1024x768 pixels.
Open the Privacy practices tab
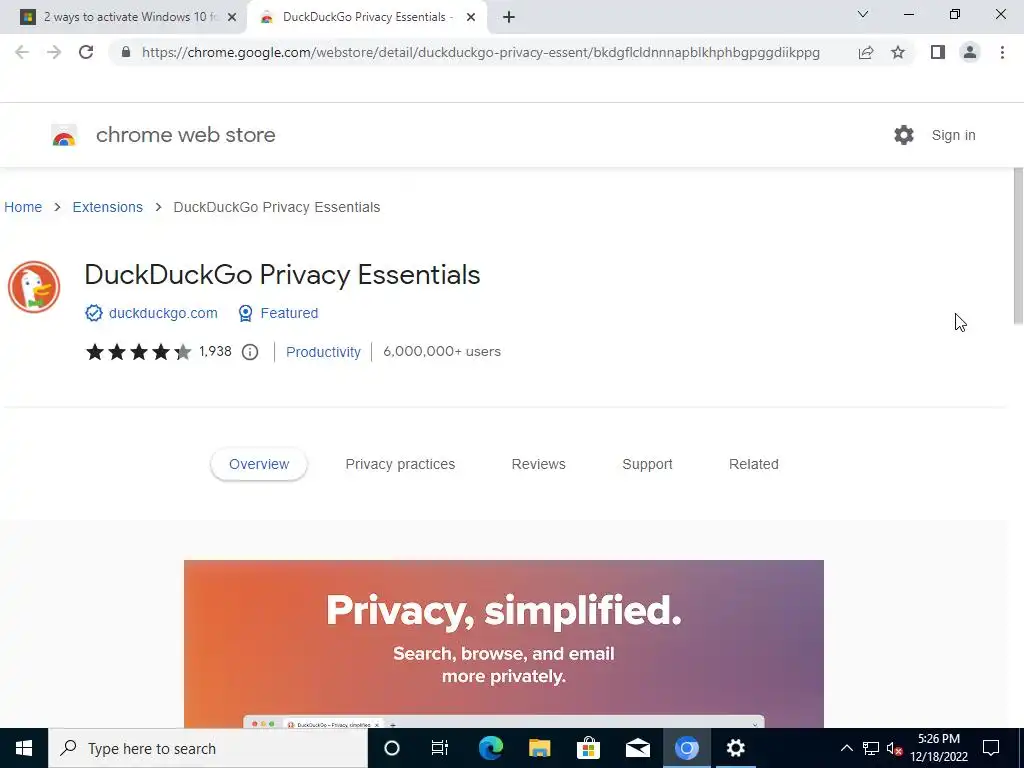[400, 464]
